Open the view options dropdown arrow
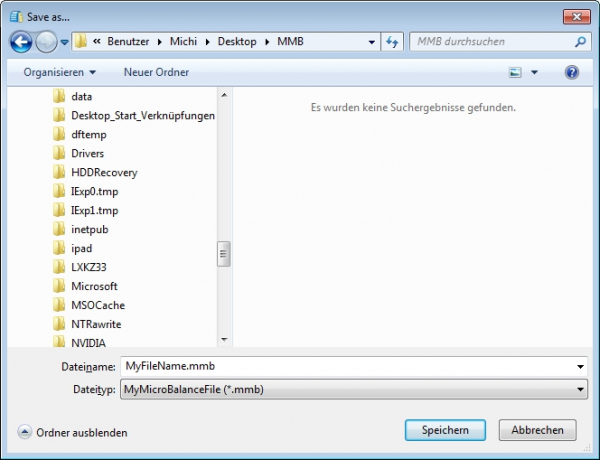 pos(534,73)
